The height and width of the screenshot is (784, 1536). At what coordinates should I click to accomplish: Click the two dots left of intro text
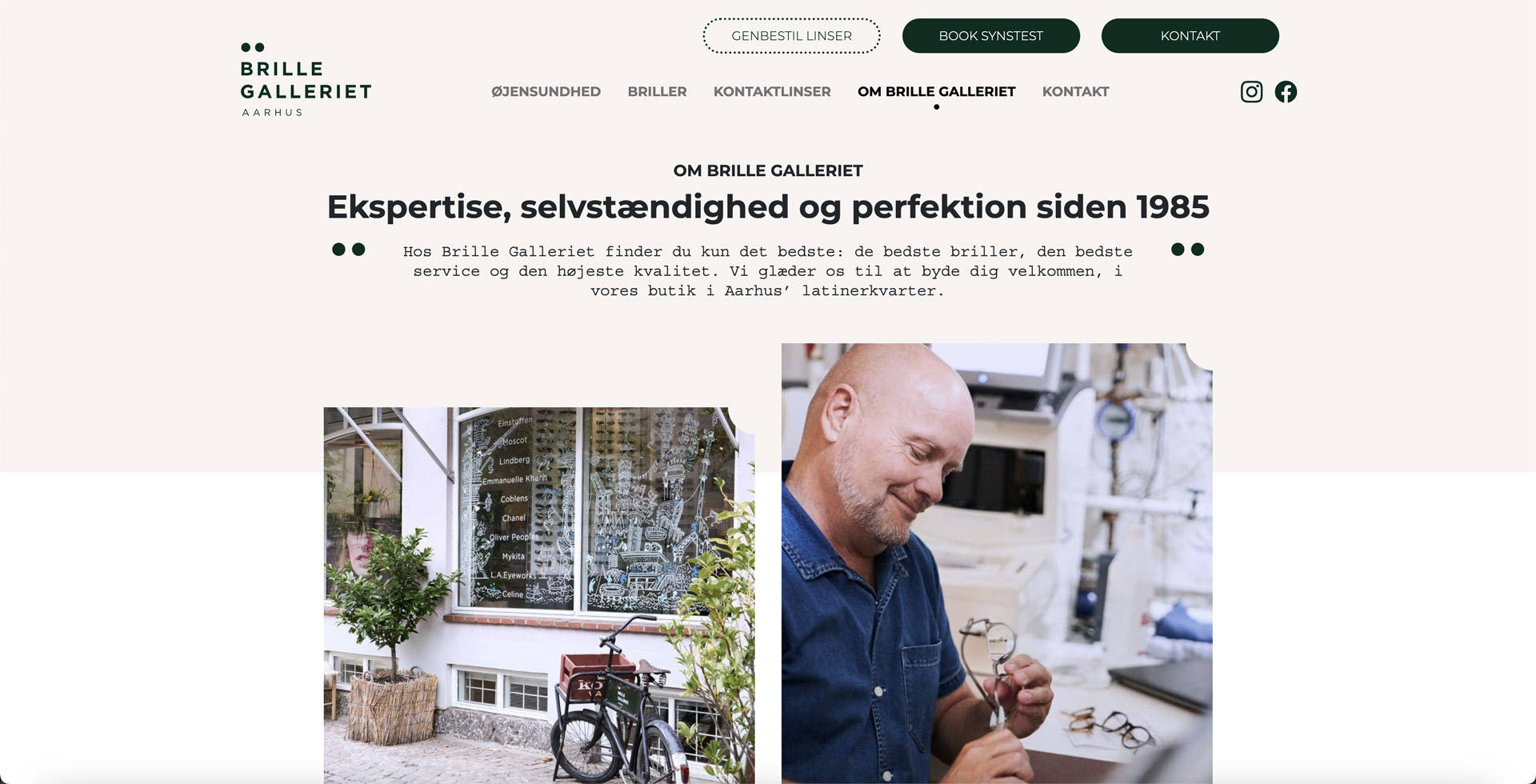(348, 250)
